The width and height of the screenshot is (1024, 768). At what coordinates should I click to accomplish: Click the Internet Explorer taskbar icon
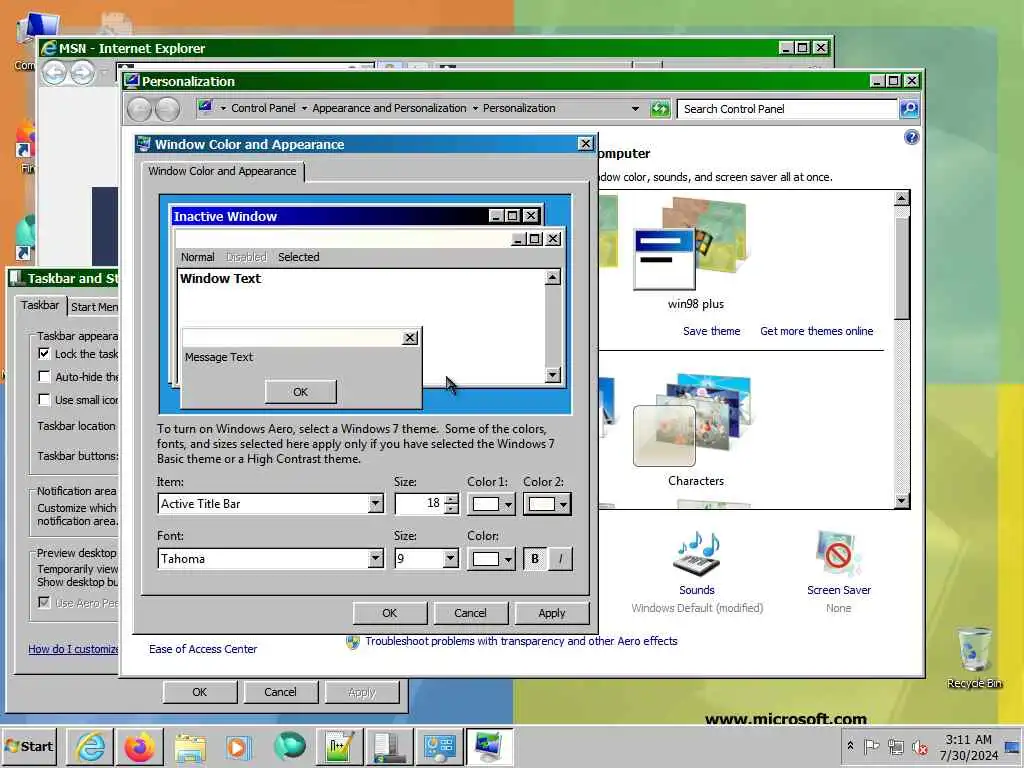pyautogui.click(x=90, y=747)
